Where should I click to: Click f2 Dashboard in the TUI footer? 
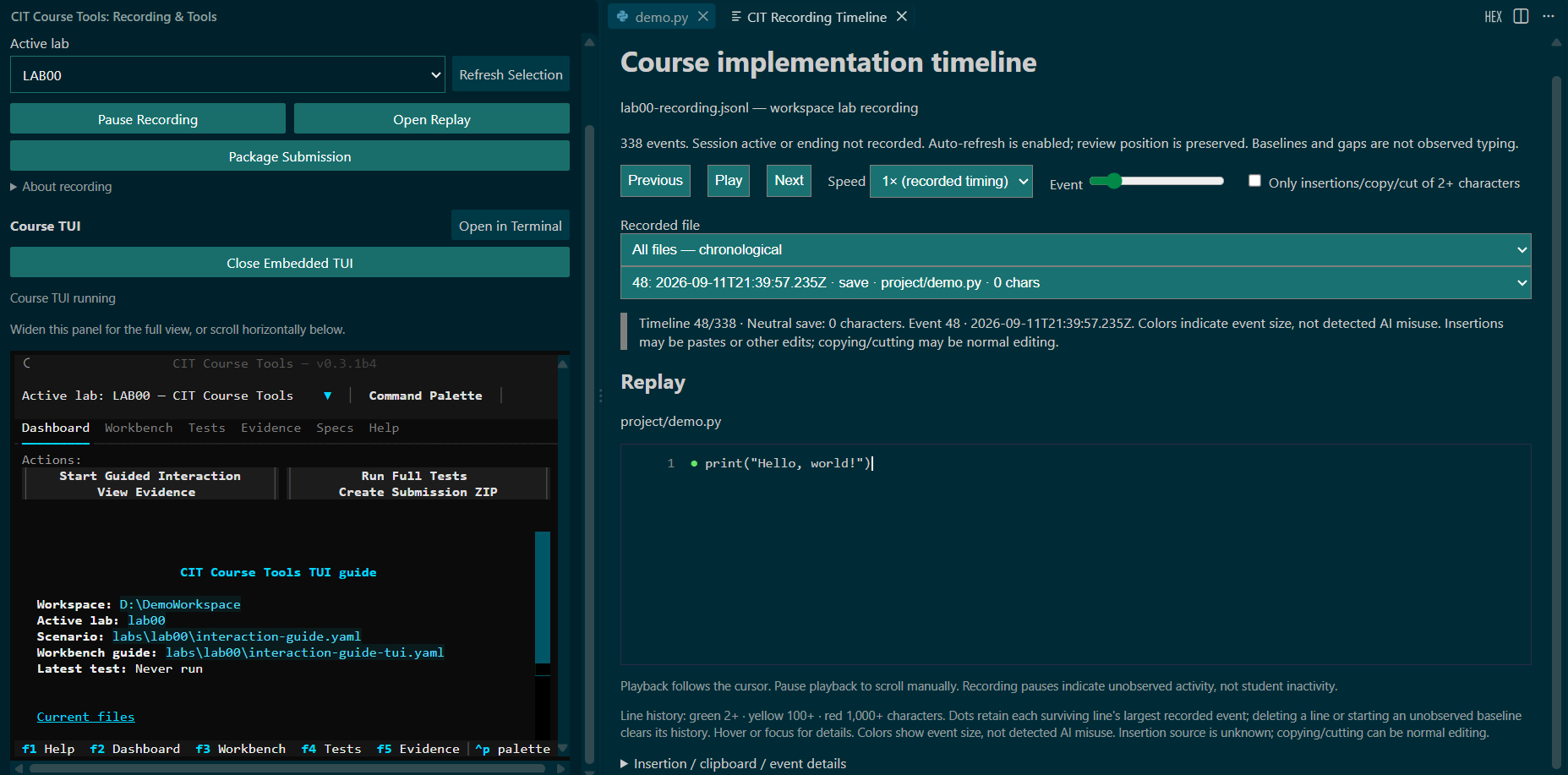coord(135,749)
